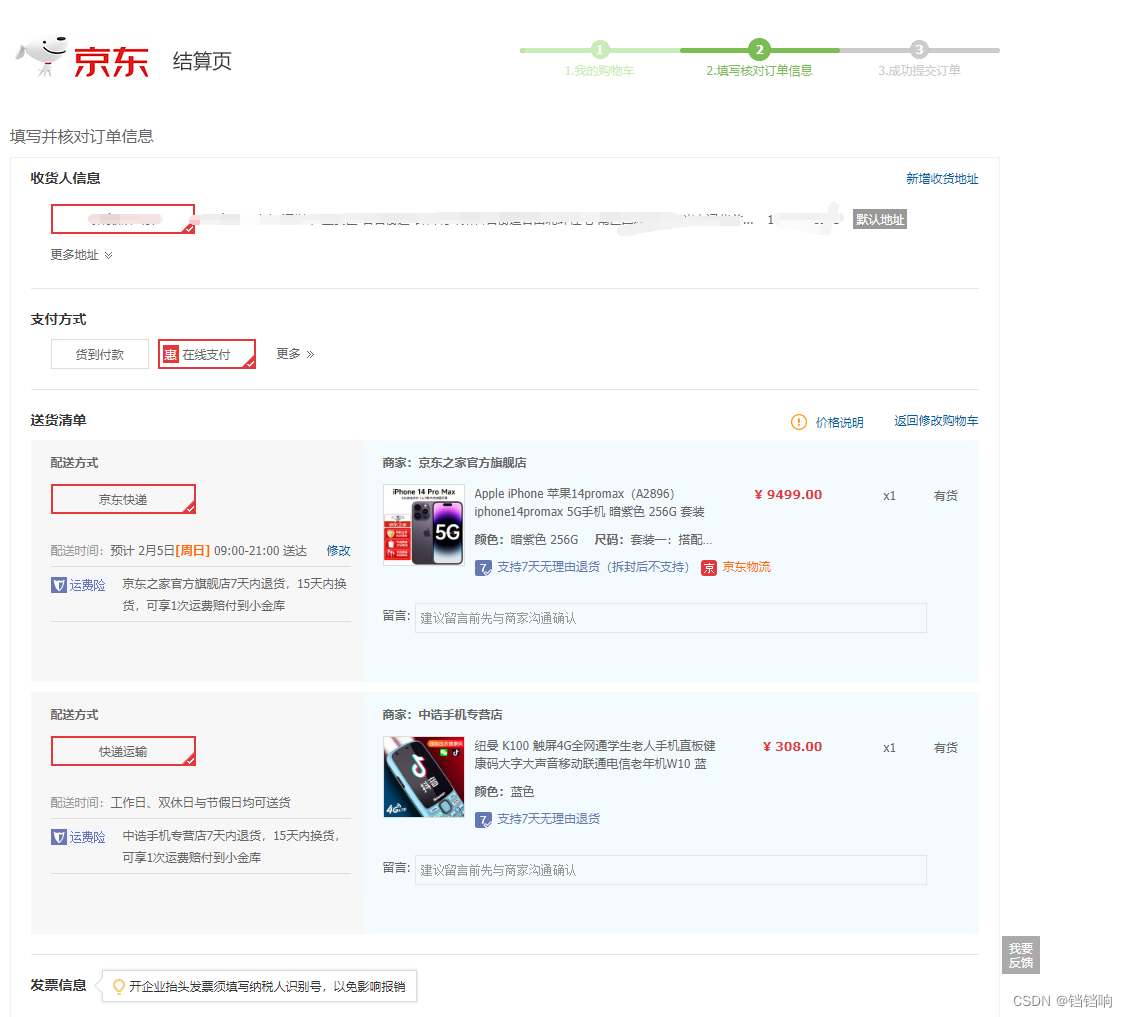Click the ¥ 308.00 price
This screenshot has width=1127, height=1017.
(x=792, y=747)
